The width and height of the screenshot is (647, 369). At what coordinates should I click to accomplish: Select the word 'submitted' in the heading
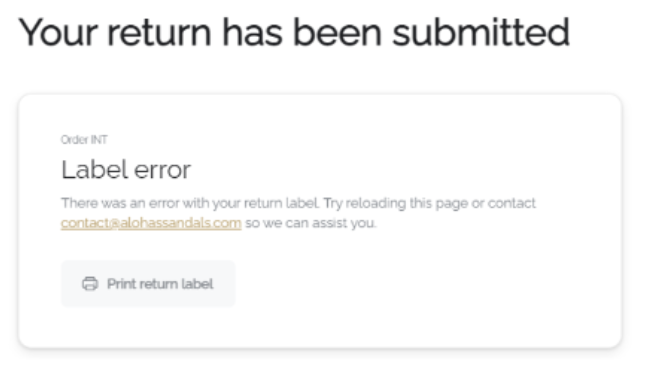pyautogui.click(x=481, y=33)
